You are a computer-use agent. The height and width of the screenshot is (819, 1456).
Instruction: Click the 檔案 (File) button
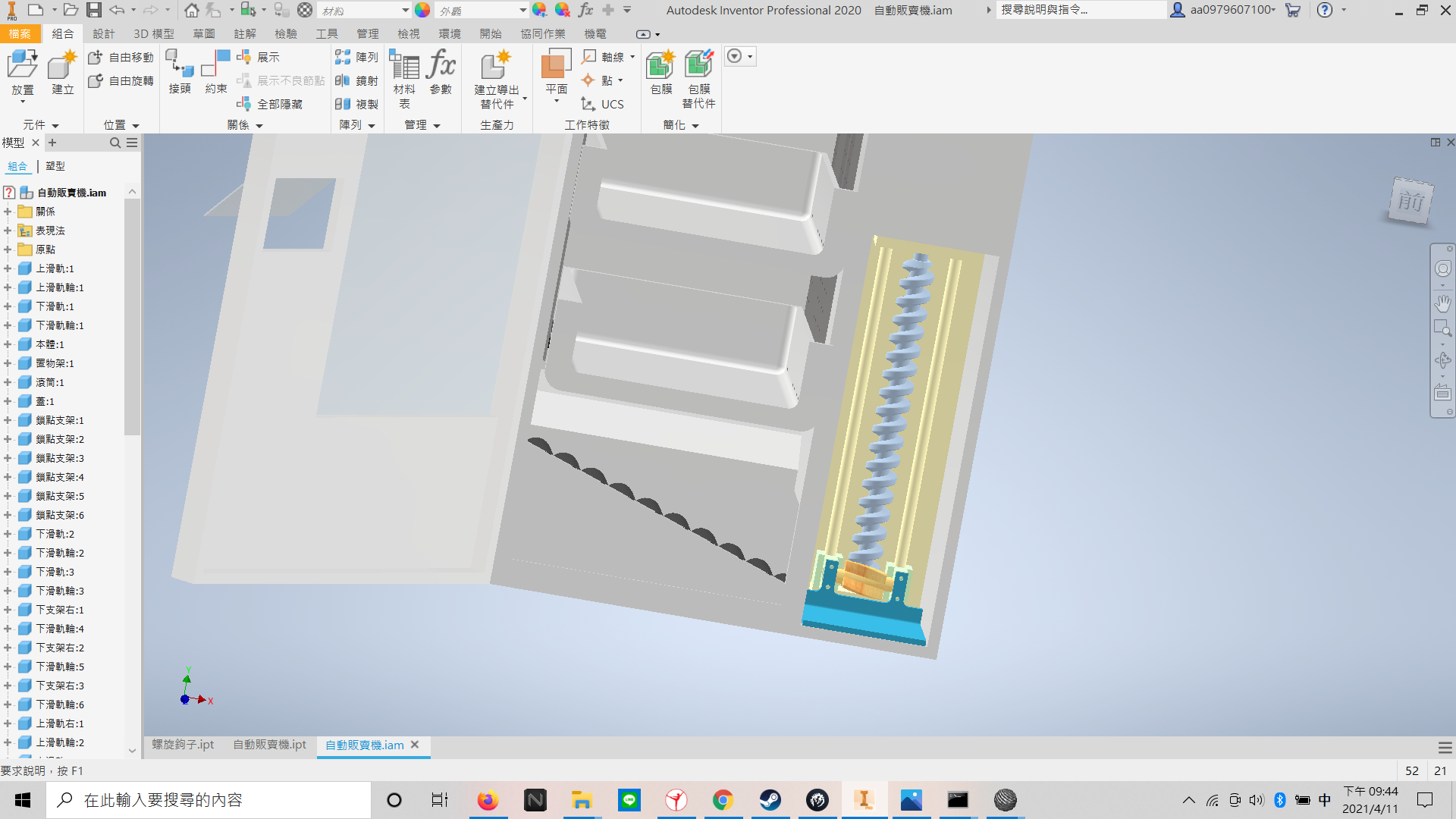(x=20, y=34)
